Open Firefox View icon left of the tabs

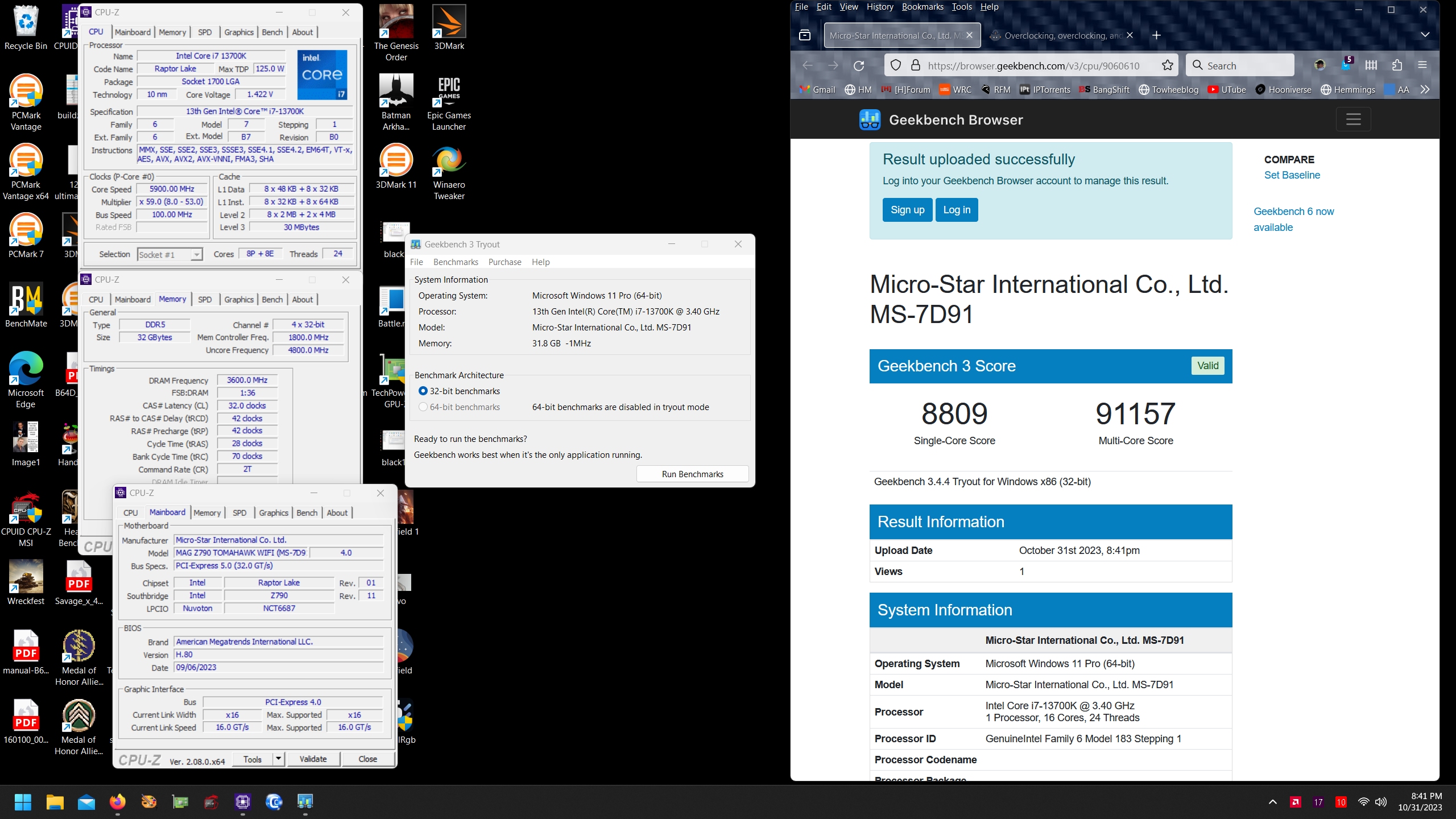pos(805,35)
